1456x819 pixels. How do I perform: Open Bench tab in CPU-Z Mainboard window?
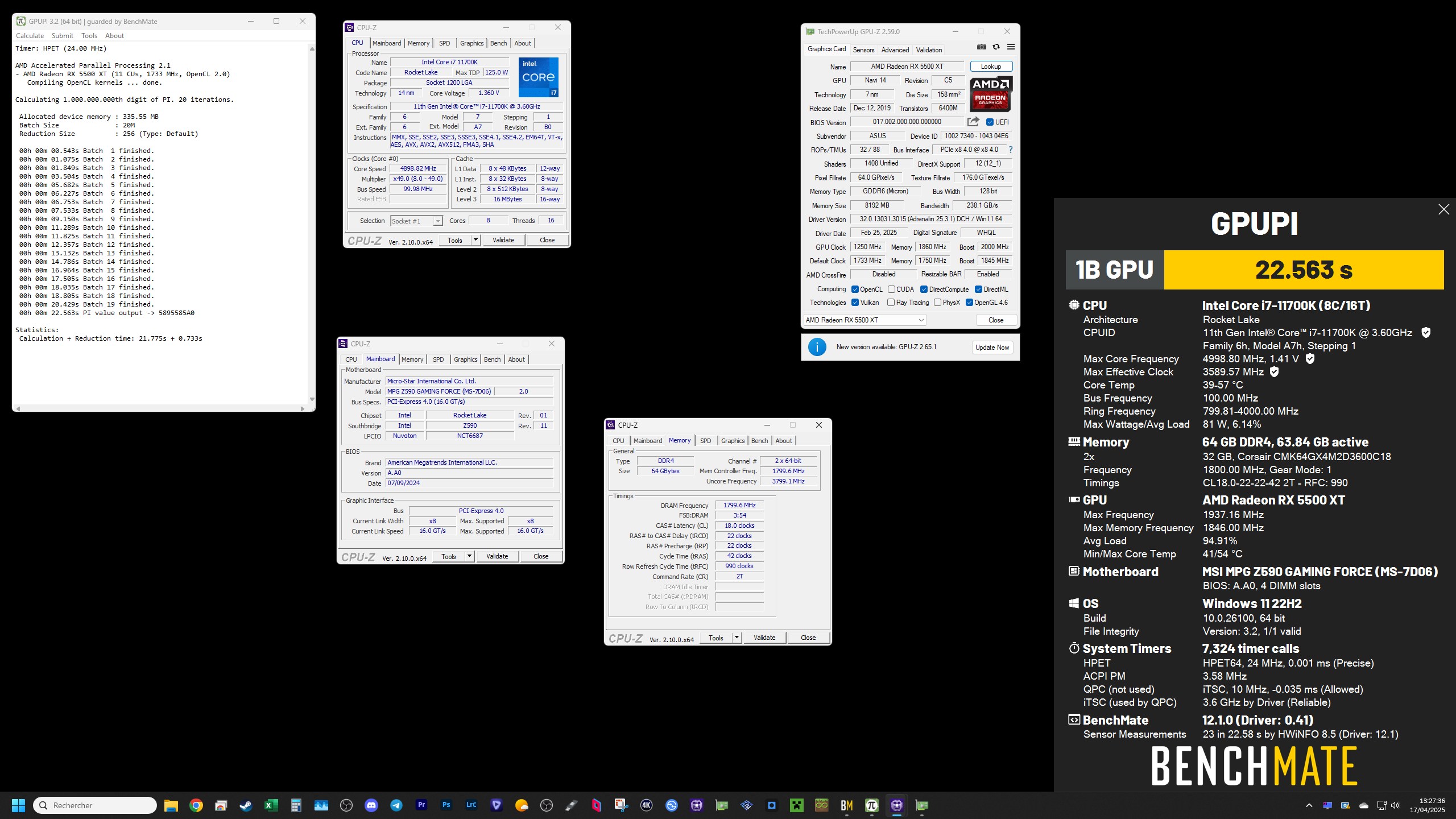492,359
